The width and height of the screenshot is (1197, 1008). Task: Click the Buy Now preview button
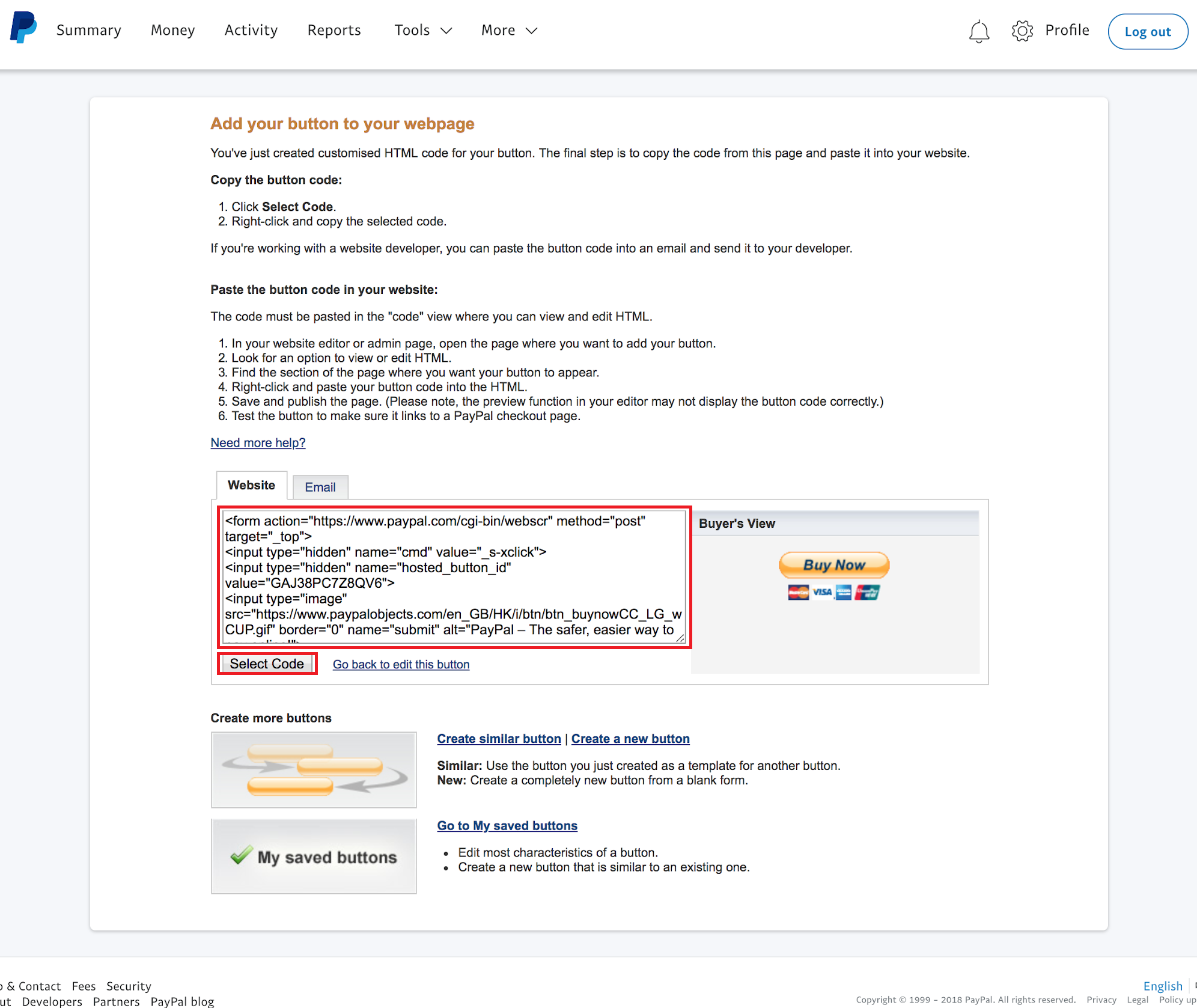pos(834,564)
